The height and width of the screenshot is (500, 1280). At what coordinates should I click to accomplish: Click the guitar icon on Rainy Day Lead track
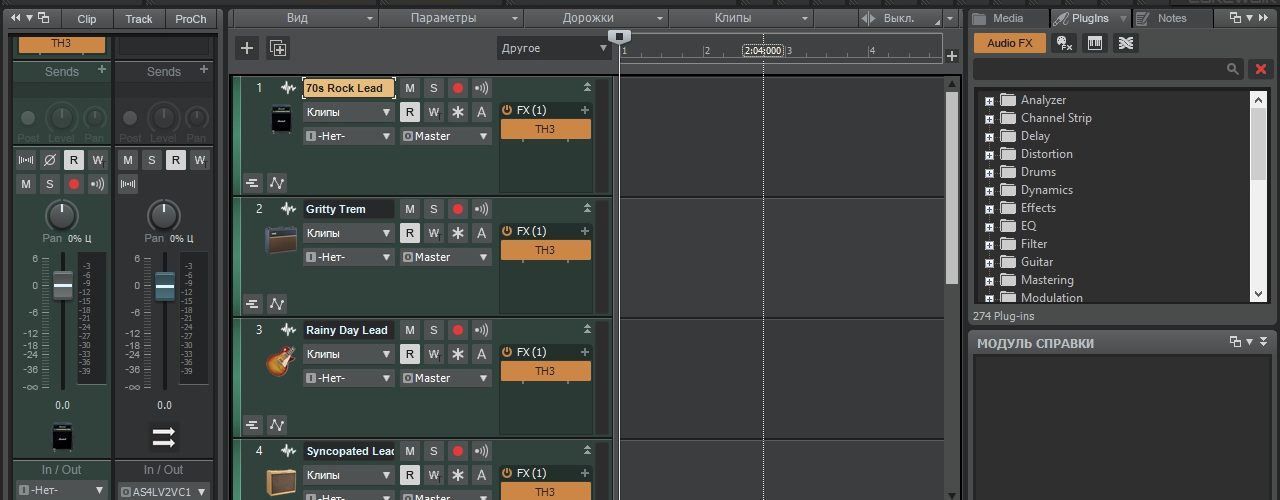pyautogui.click(x=281, y=360)
